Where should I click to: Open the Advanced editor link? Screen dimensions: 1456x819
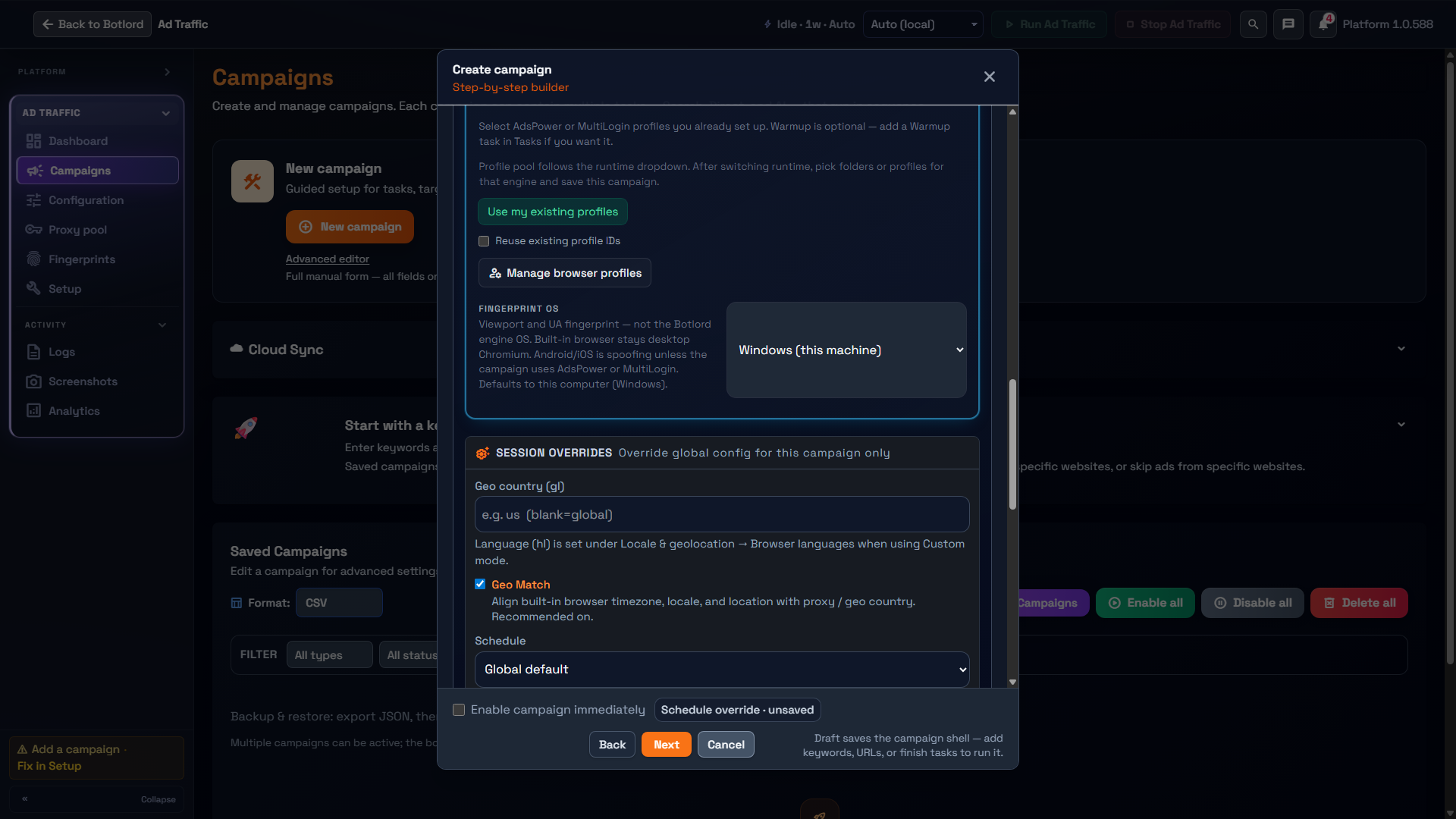point(328,259)
